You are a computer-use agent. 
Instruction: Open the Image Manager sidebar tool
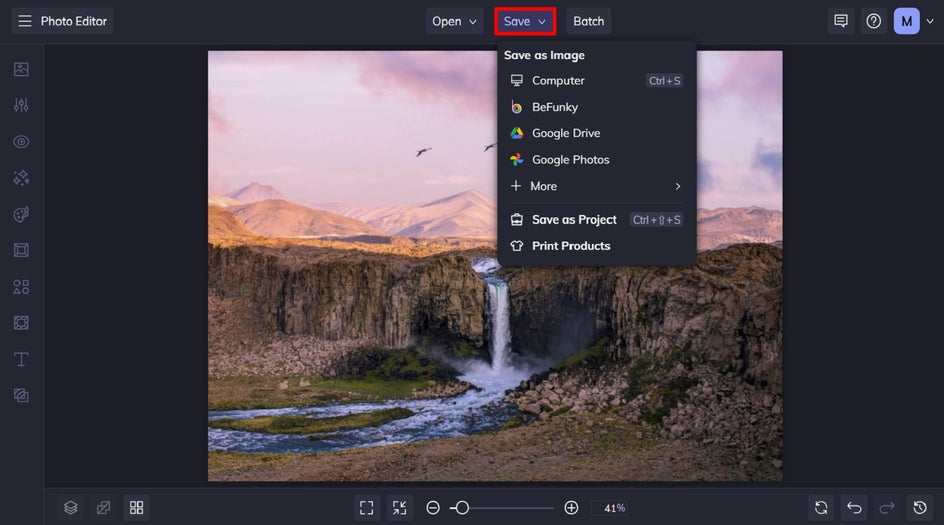tap(21, 69)
